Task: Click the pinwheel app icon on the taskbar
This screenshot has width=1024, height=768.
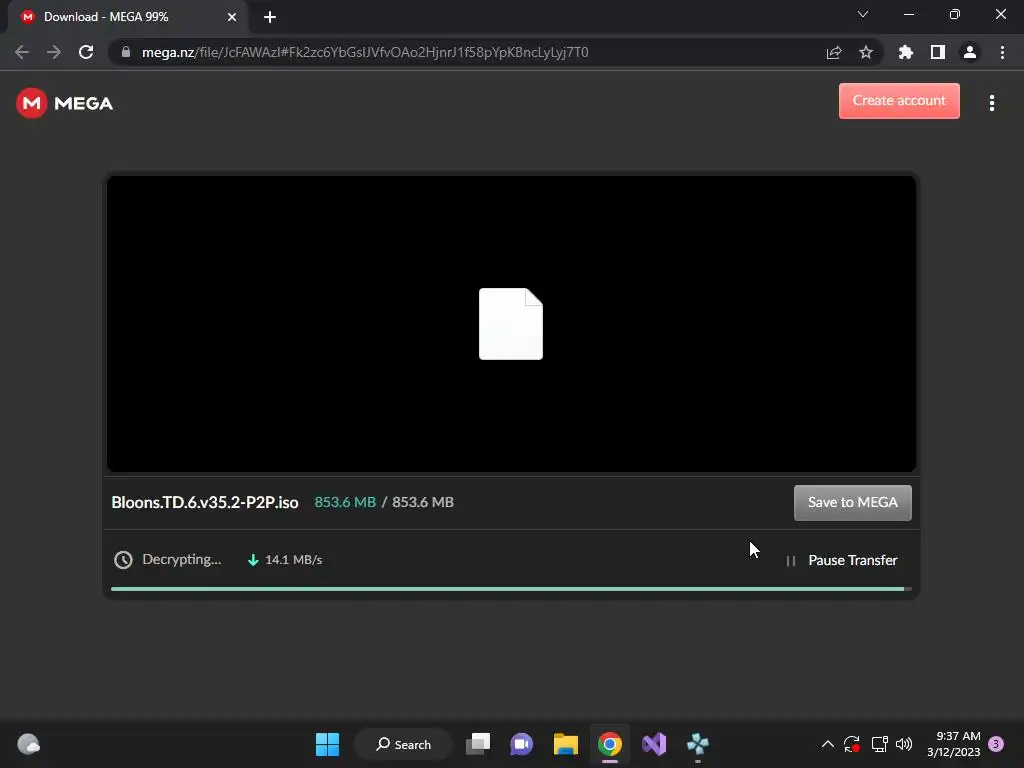Action: (697, 744)
